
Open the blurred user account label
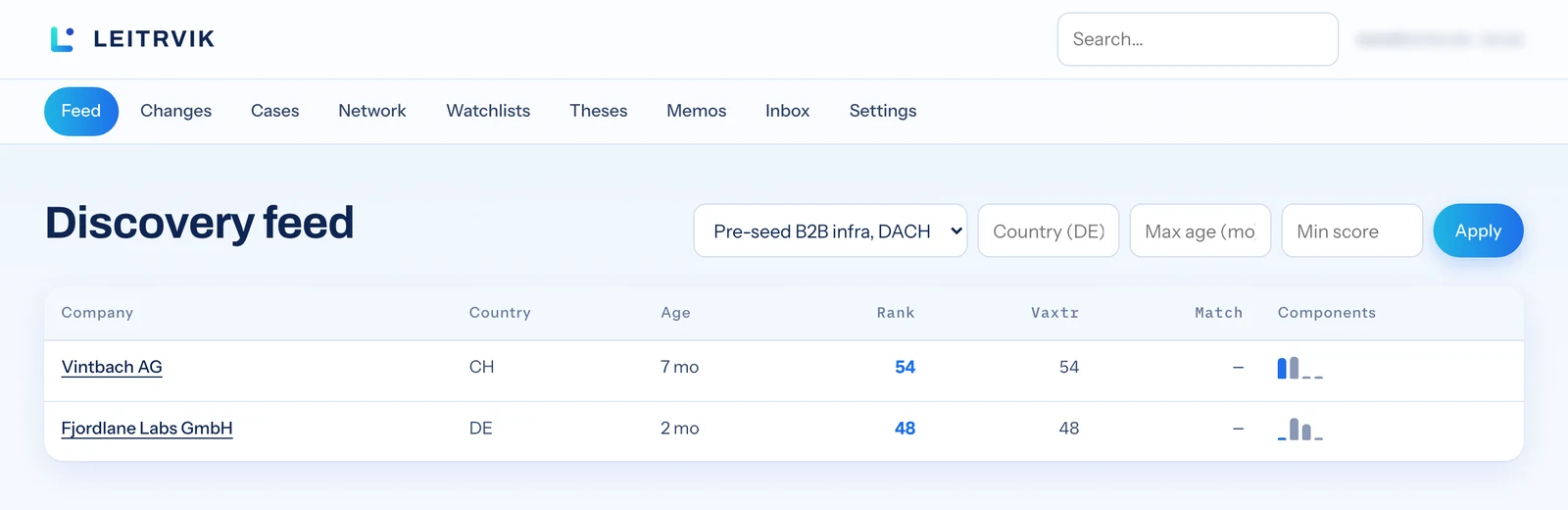(x=1439, y=39)
